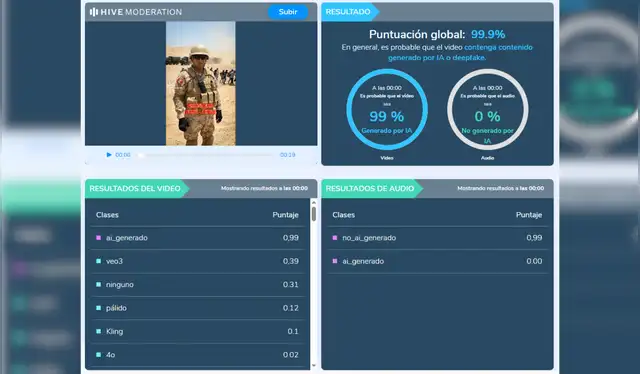Click the 00:19 video duration label
640x374 pixels.
coord(287,155)
